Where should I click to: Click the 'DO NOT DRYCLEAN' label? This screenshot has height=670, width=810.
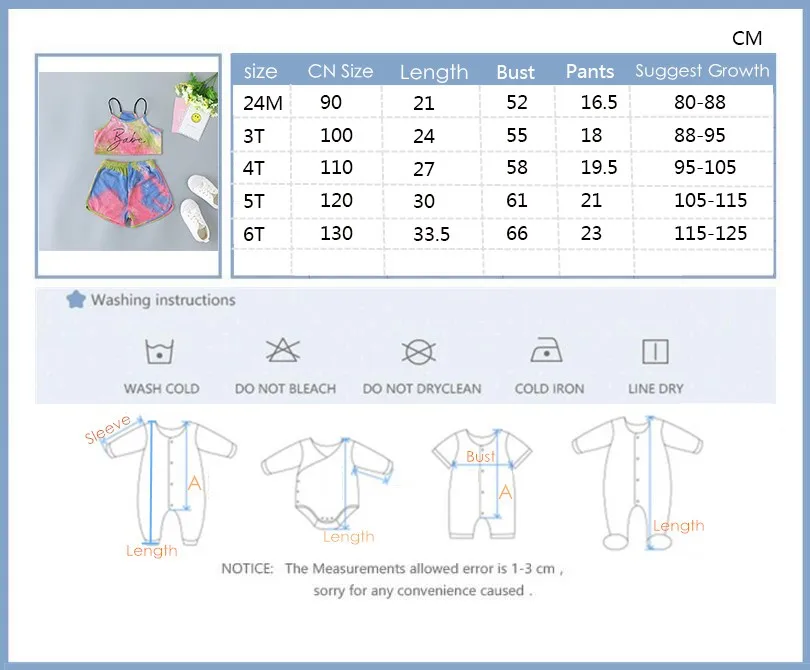pyautogui.click(x=422, y=388)
